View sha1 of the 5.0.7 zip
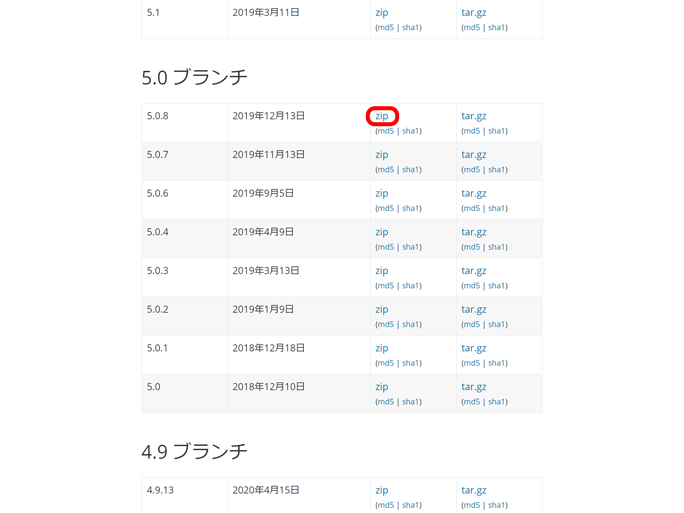Image resolution: width=684 pixels, height=513 pixels. (411, 170)
